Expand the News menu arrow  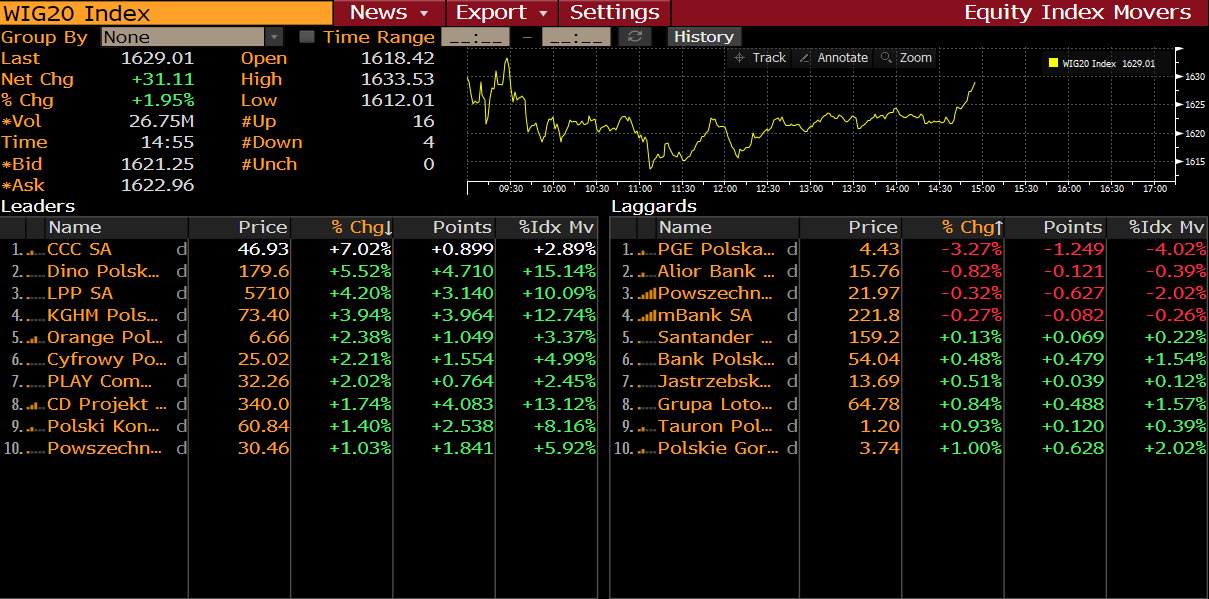pyautogui.click(x=424, y=13)
